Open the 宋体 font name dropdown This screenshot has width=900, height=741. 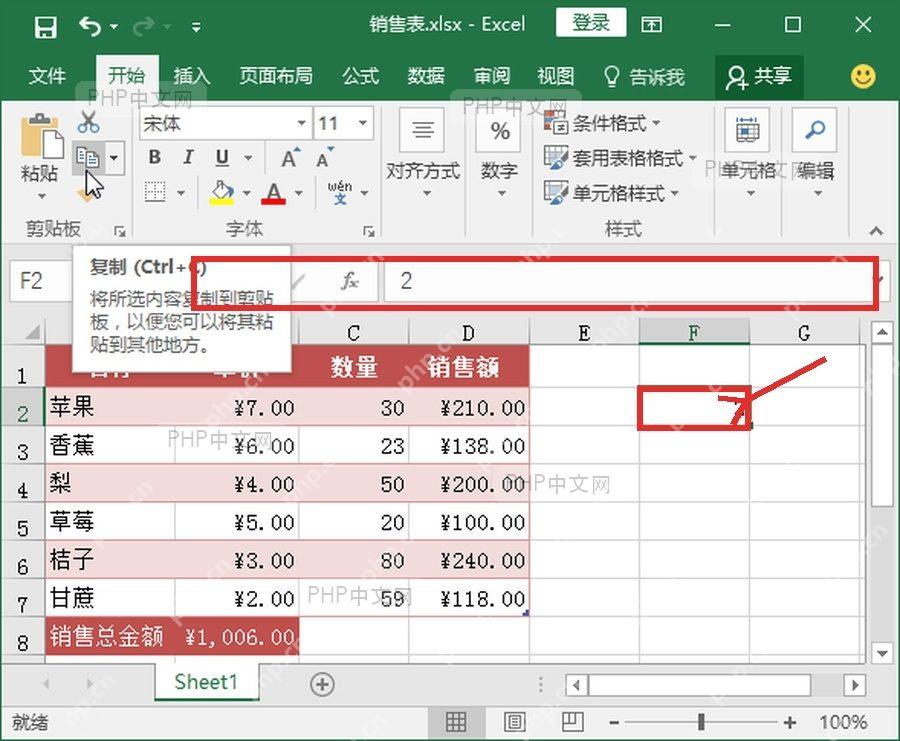pos(301,123)
